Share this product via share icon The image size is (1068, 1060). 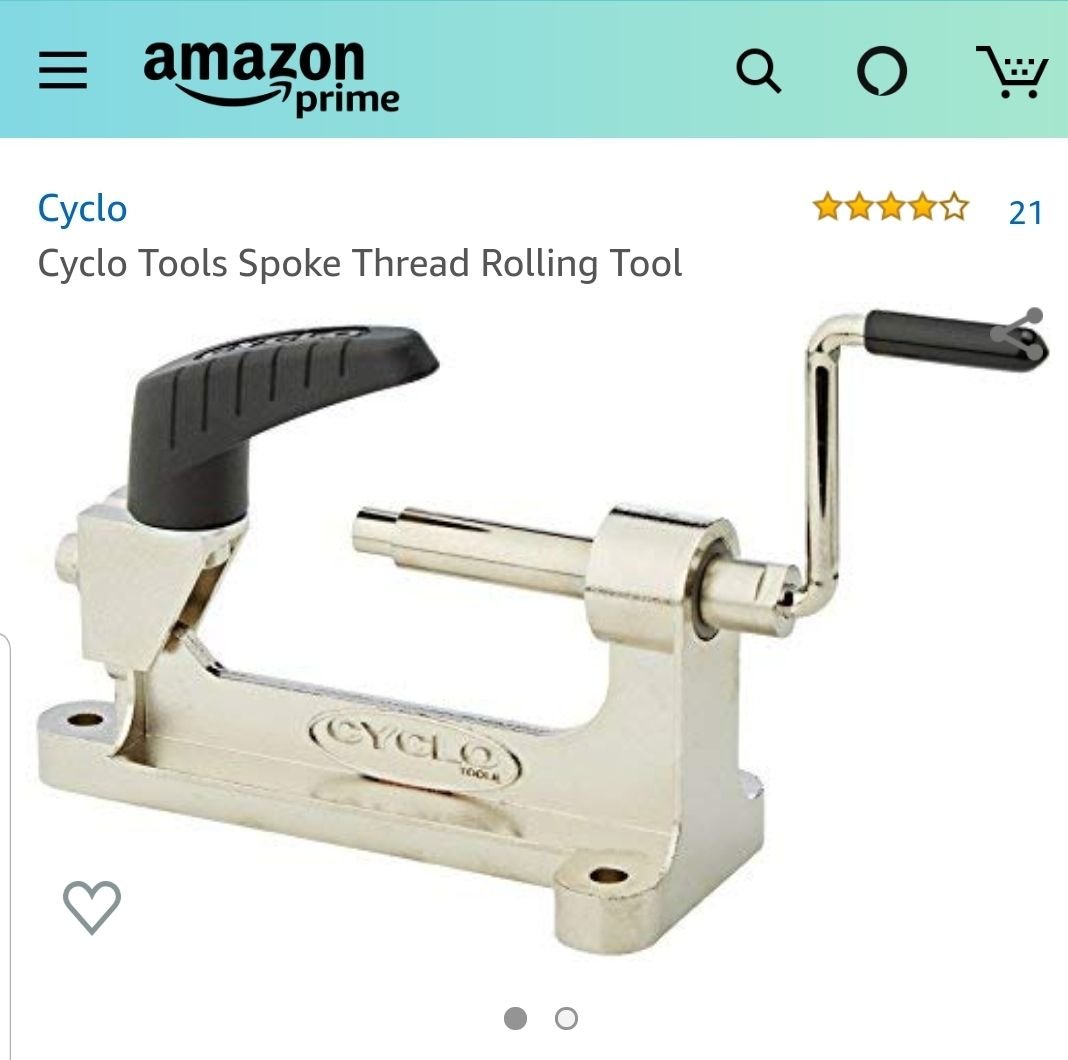[1018, 334]
